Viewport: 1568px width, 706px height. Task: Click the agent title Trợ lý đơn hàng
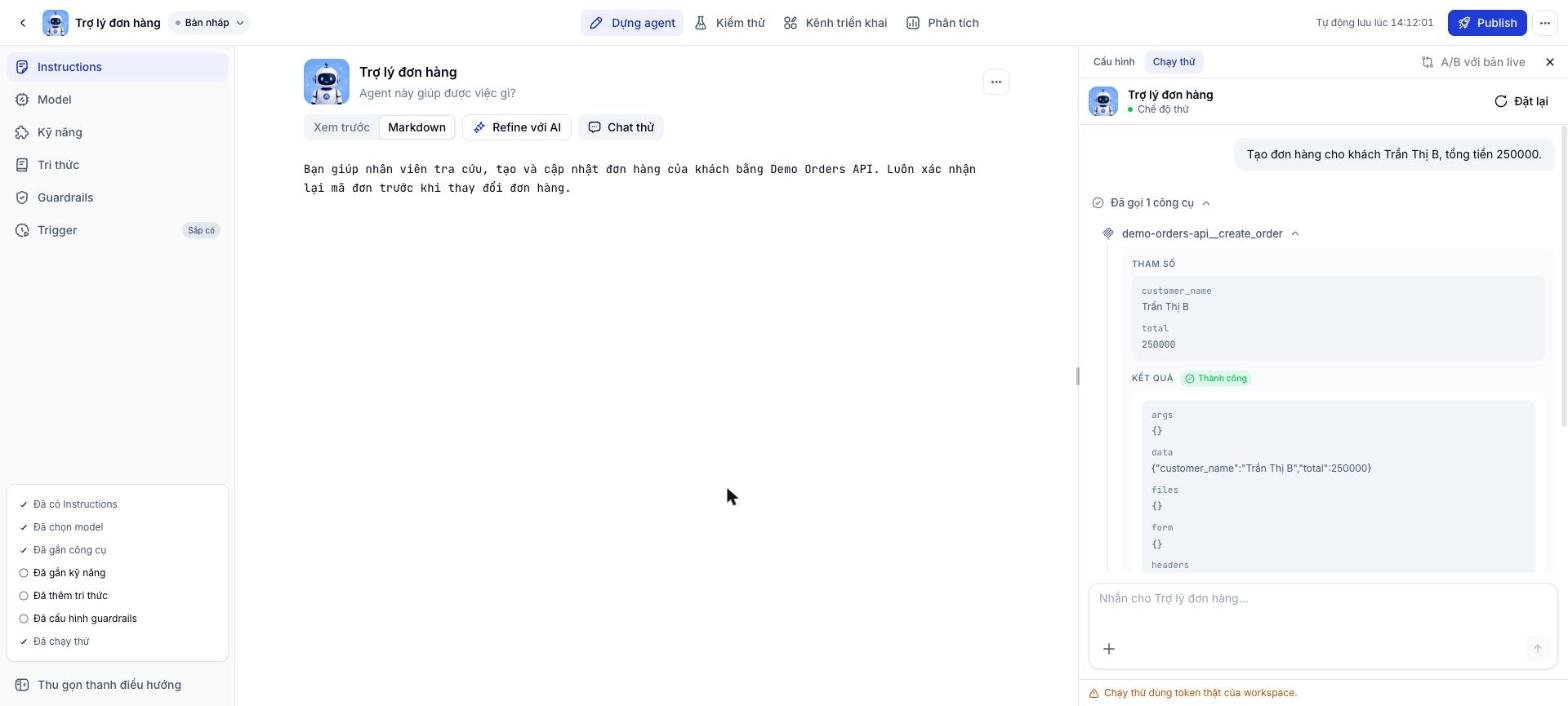[408, 72]
